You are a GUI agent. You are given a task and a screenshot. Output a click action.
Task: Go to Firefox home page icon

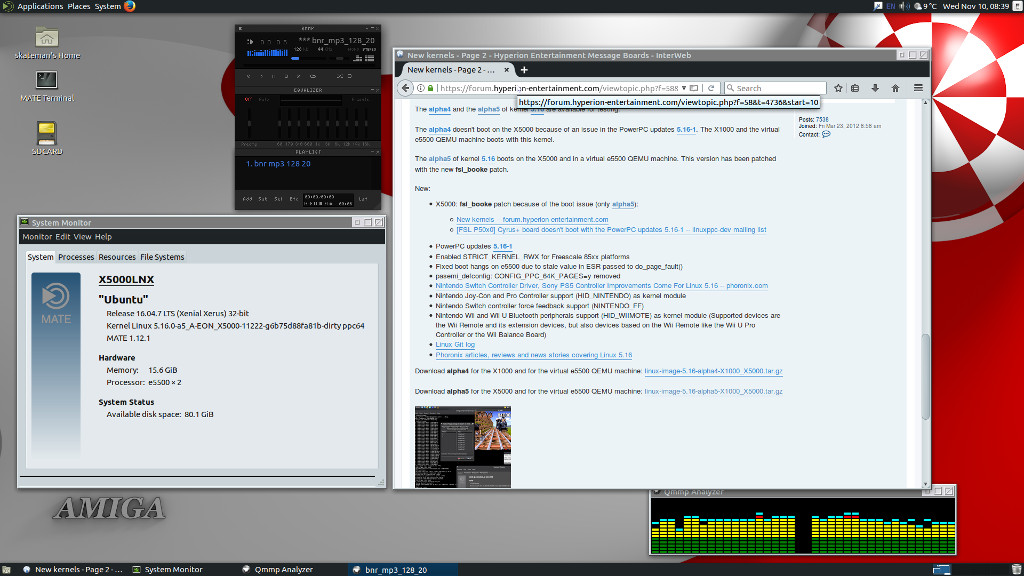[895, 88]
